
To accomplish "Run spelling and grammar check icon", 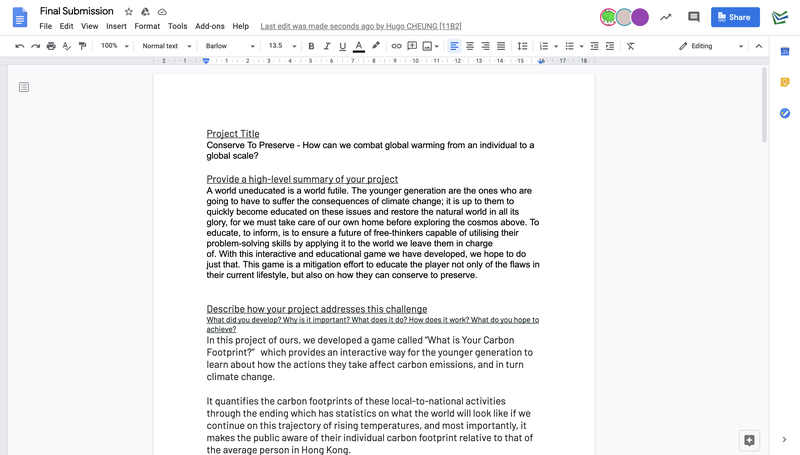I will (67, 46).
